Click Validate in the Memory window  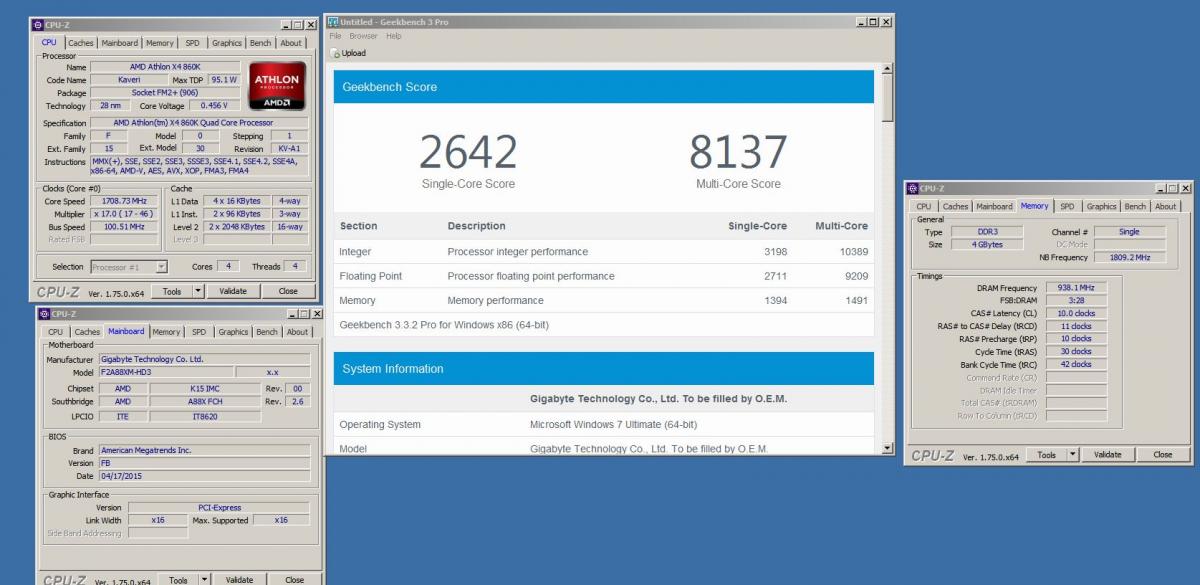tap(1107, 454)
